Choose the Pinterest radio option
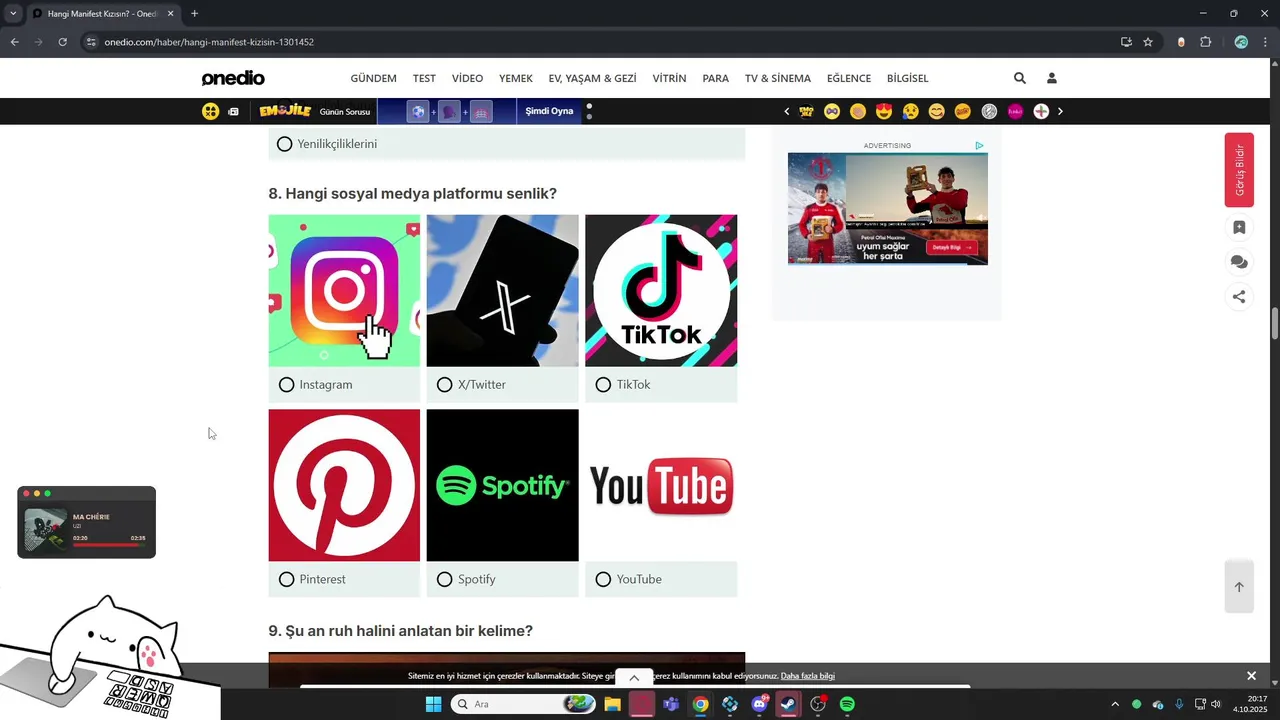This screenshot has width=1280, height=720. coord(287,579)
